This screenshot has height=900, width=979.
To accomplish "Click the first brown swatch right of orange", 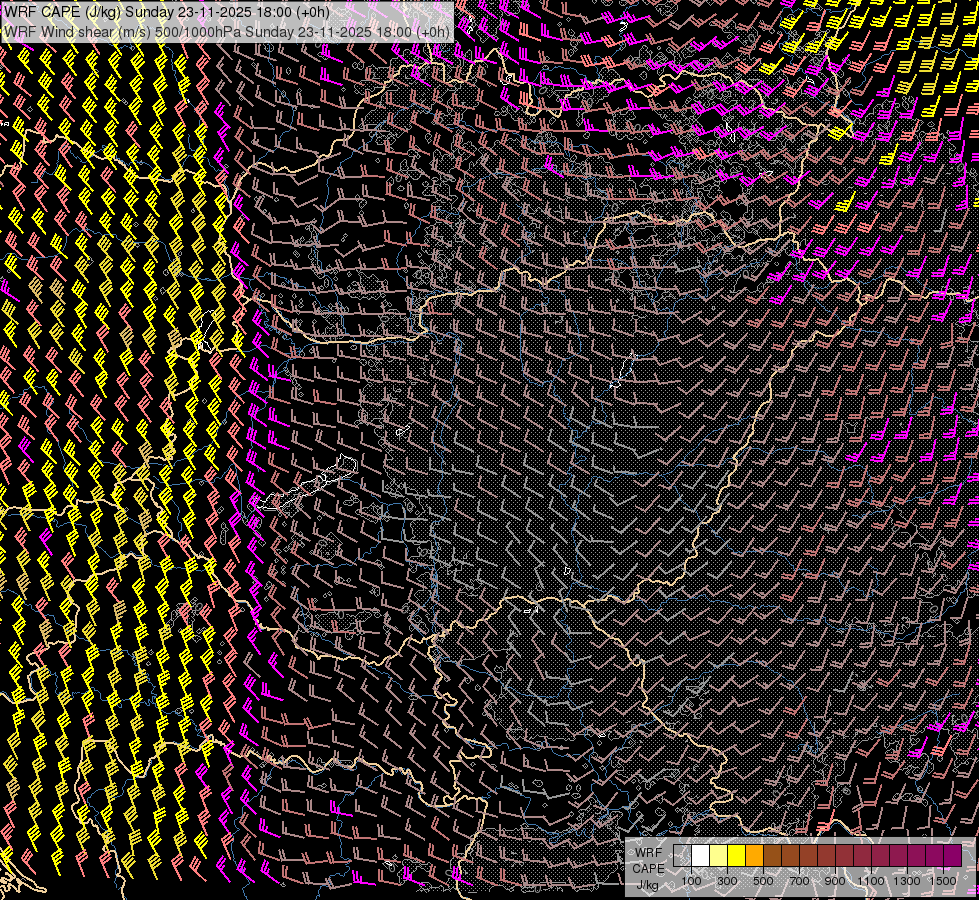I will pos(772,856).
